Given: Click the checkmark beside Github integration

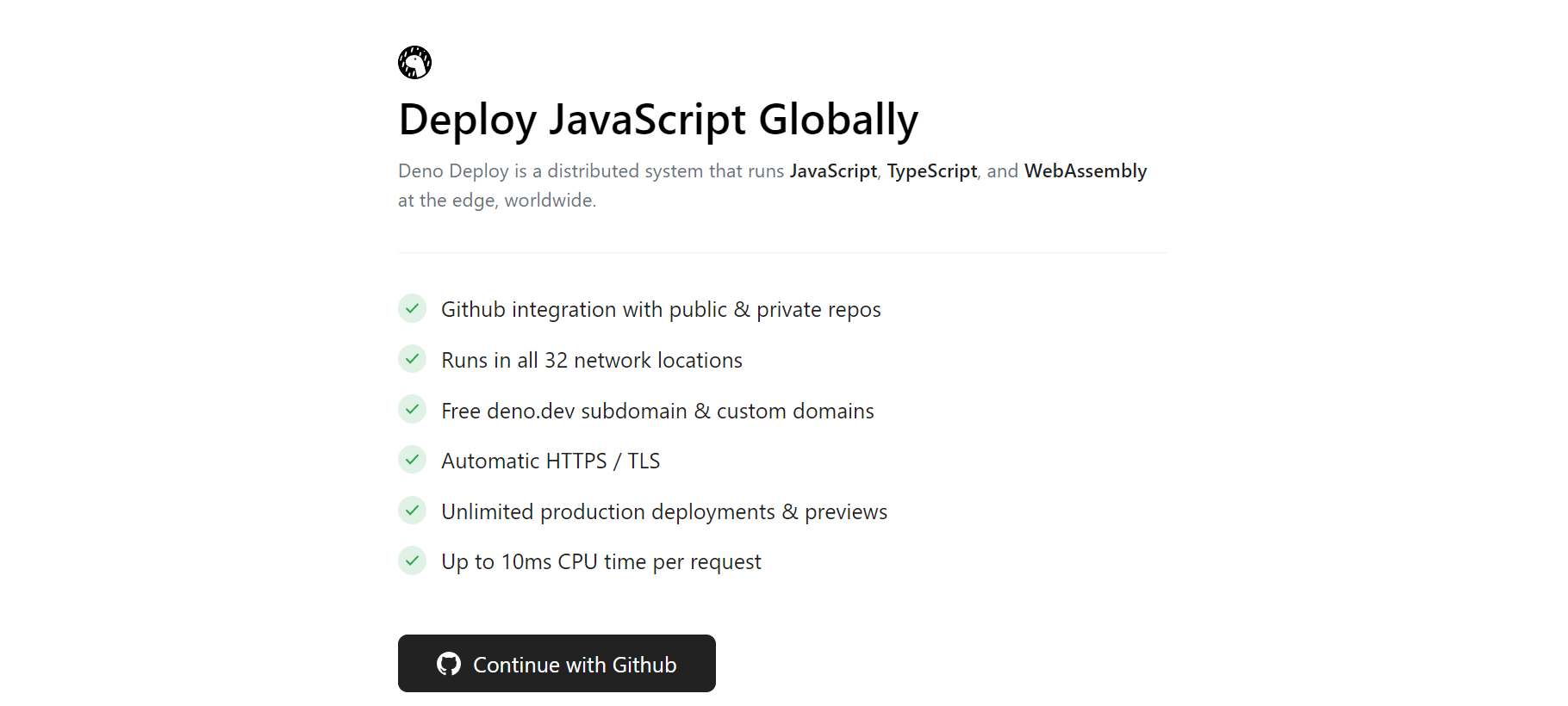Looking at the screenshot, I should click(413, 308).
